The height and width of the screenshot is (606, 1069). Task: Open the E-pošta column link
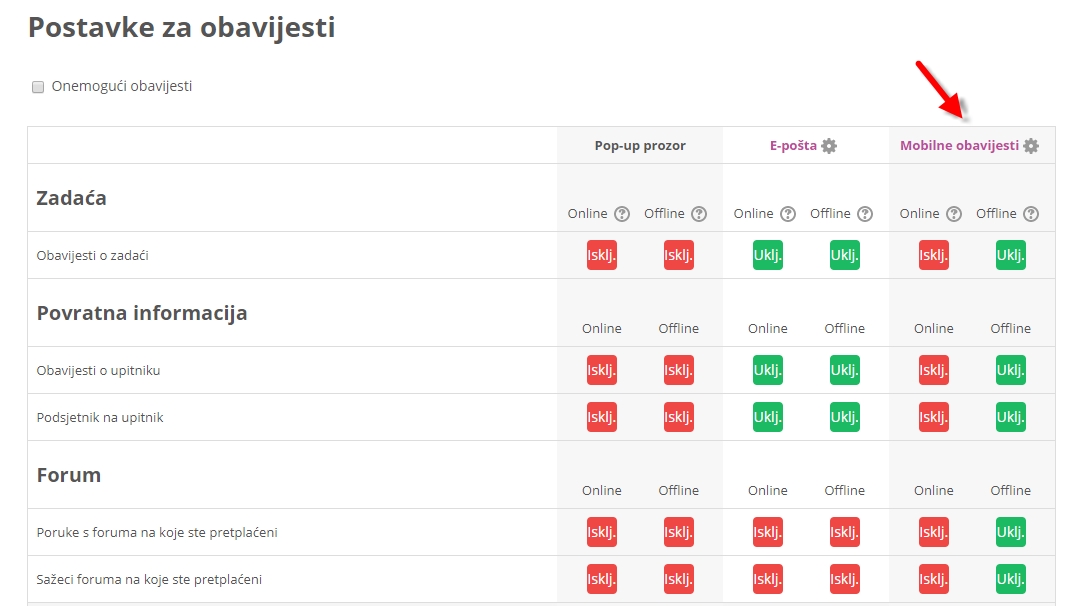(x=793, y=146)
